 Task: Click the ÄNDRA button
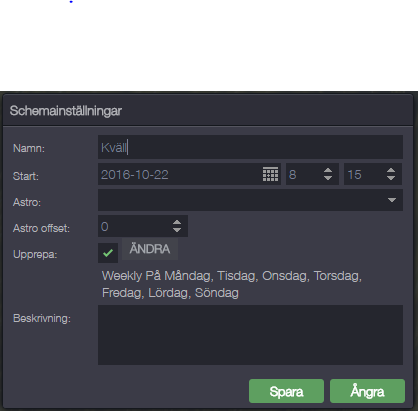pos(150,249)
